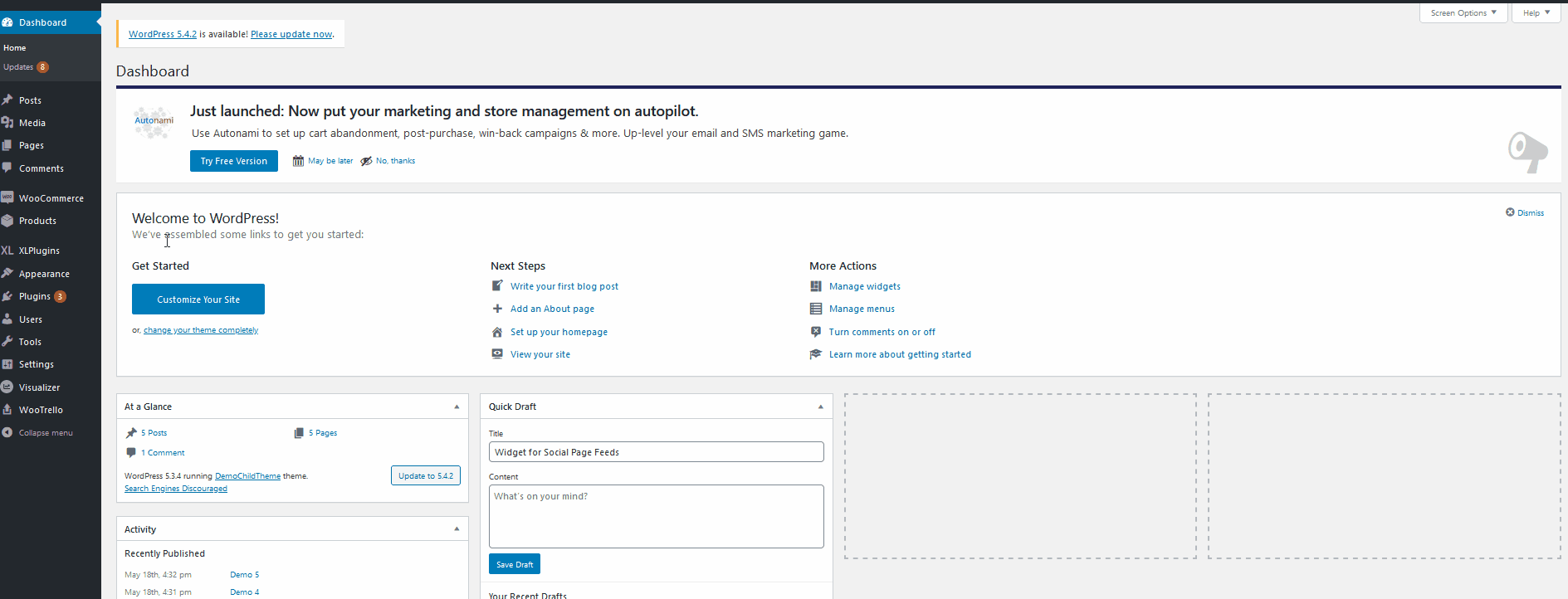Click the Users person icon in sidebar
This screenshot has width=1568, height=599.
7,319
